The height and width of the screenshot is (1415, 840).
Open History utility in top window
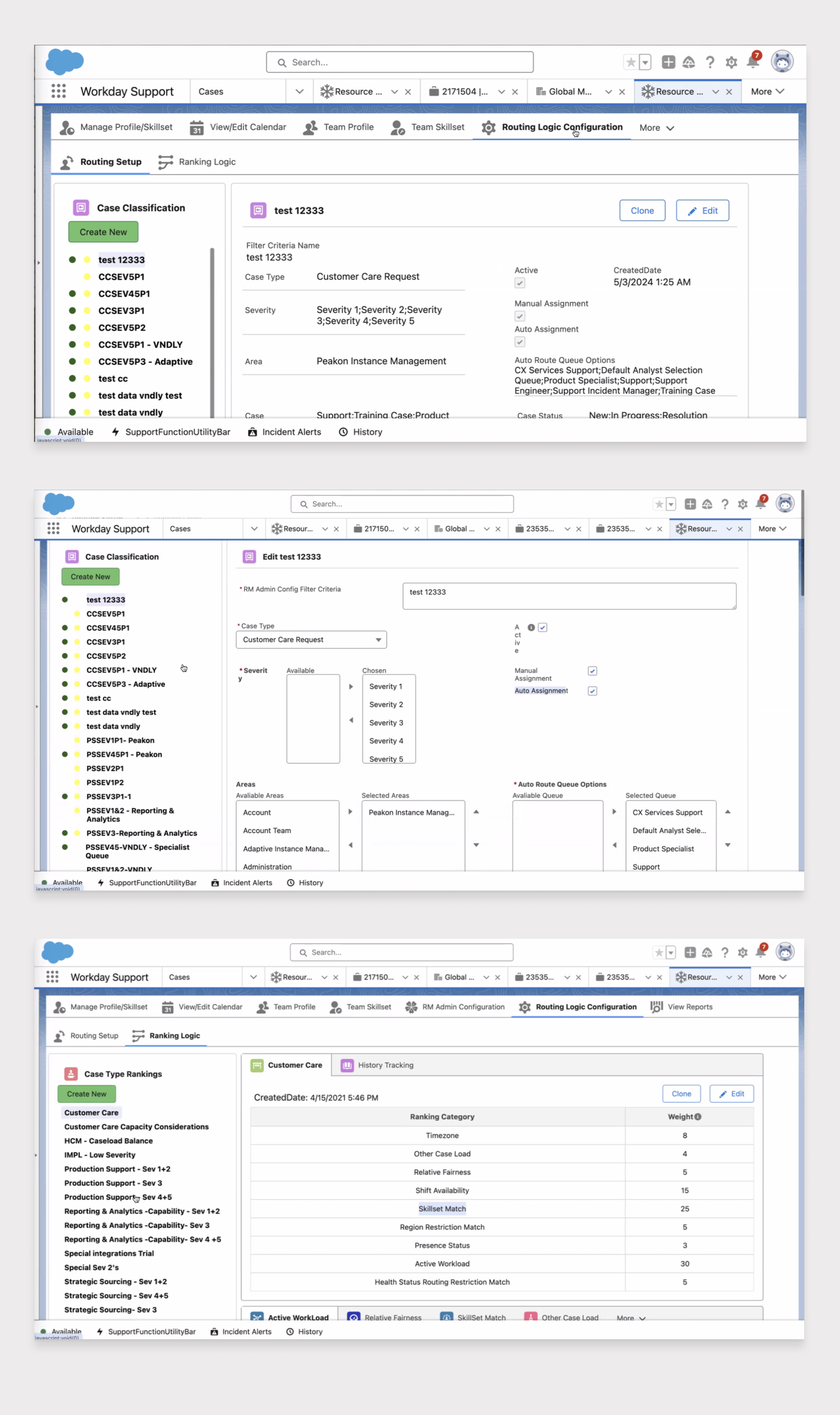(x=361, y=432)
